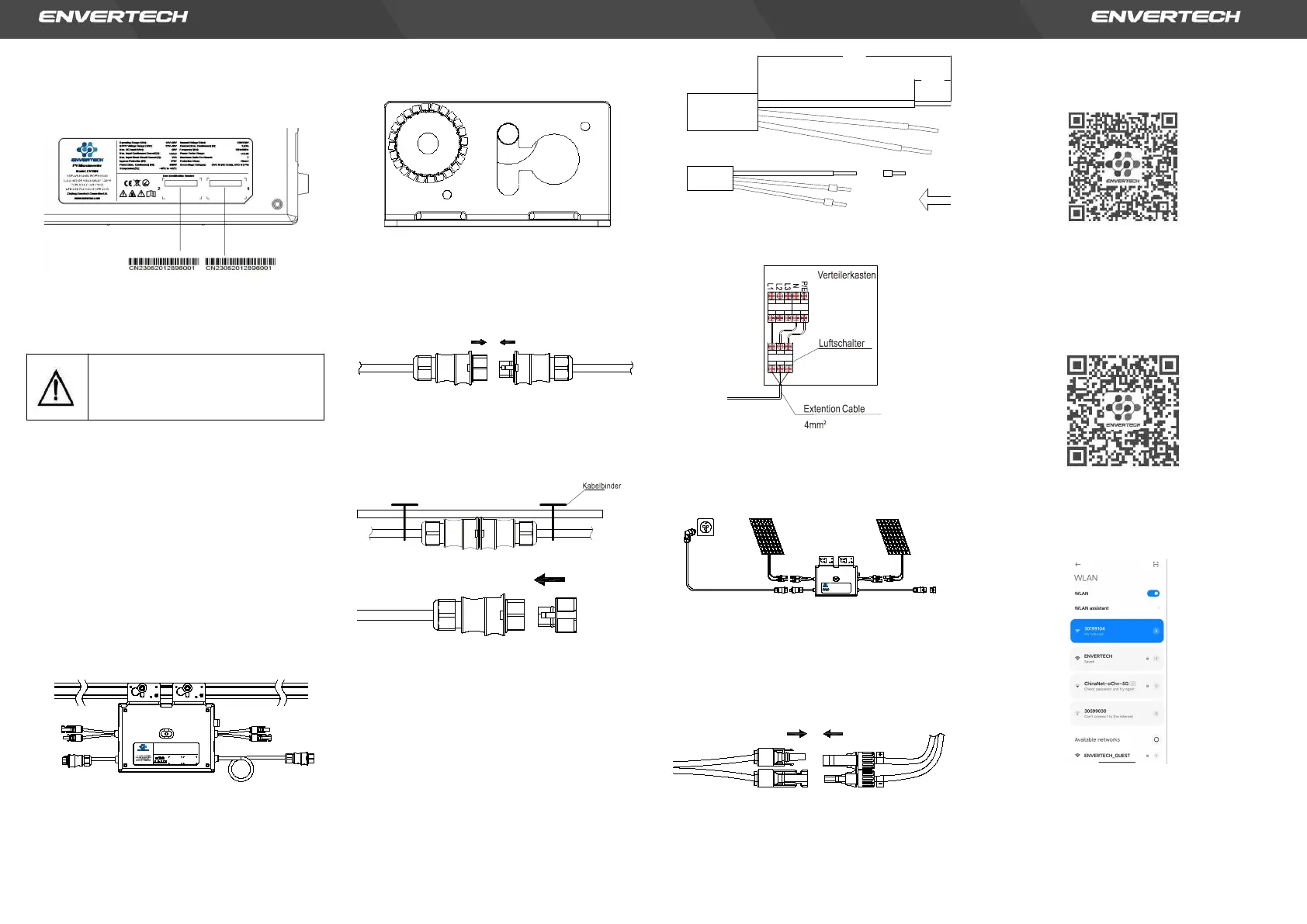Screen dimensions: 1307x924
Task: Select the connected network 30199104
Action: coord(1117,631)
